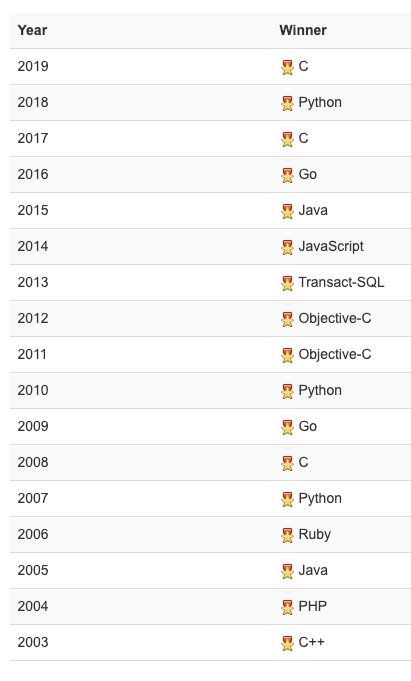
Task: Click the Winner column header
Action: (x=303, y=30)
